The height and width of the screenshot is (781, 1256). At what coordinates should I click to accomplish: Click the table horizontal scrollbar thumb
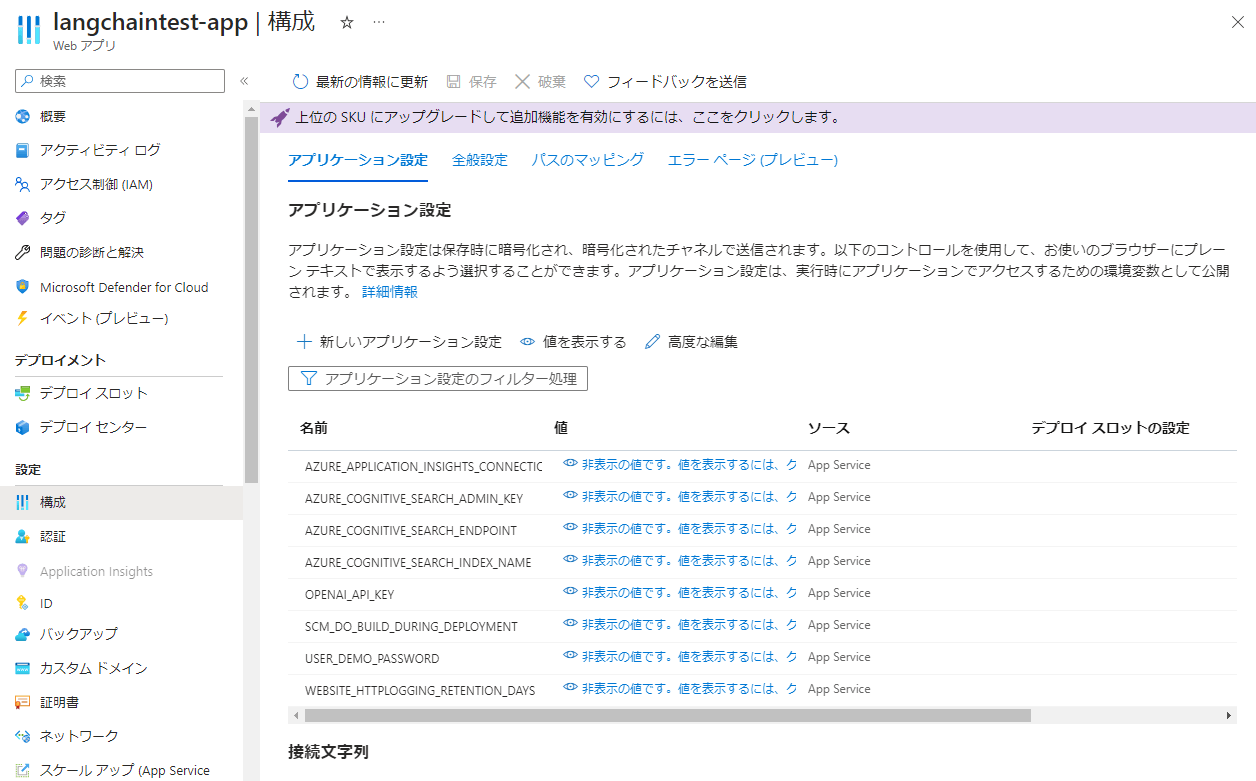click(x=667, y=716)
